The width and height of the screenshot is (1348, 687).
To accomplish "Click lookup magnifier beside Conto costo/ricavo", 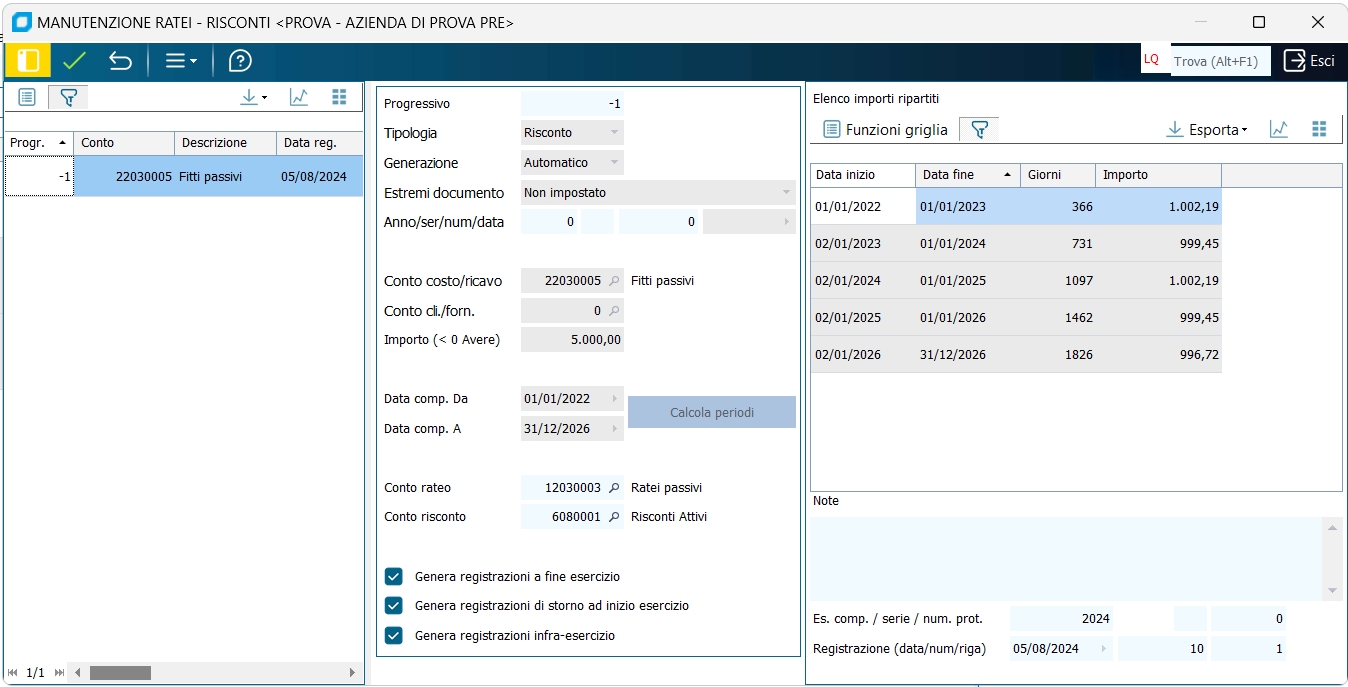I will [x=614, y=282].
